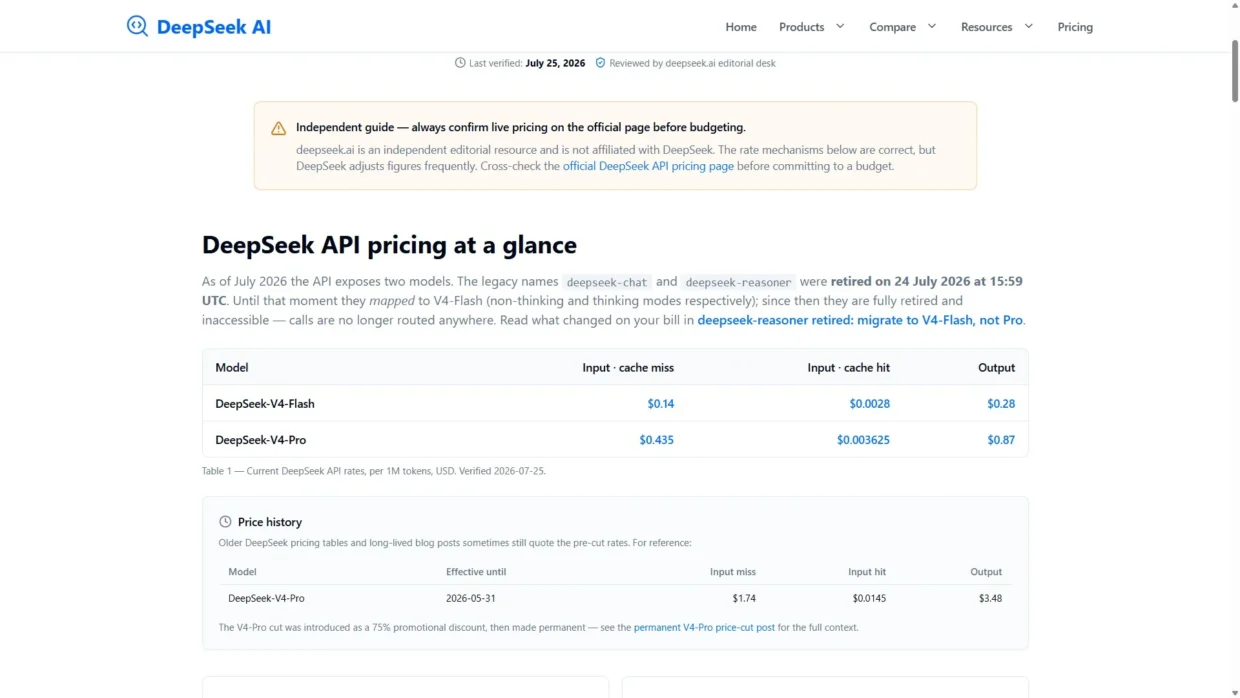This screenshot has height=698, width=1240.
Task: Click the page vertical scrollbar thumb
Action: pos(1234,70)
